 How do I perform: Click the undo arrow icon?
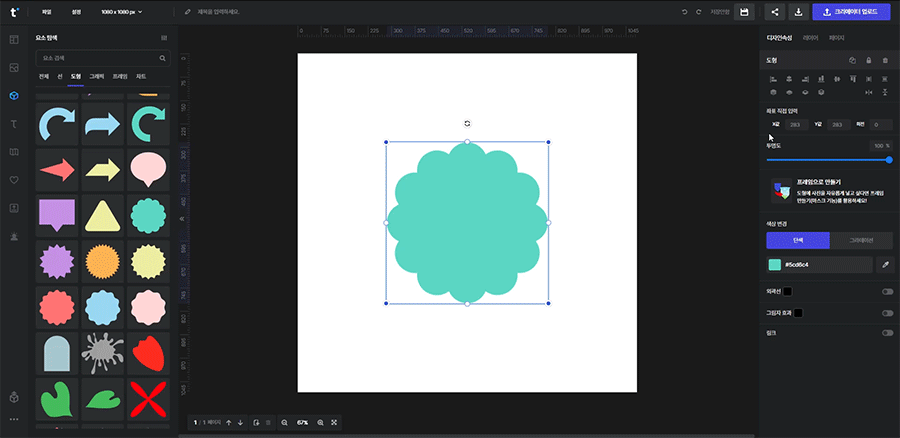tap(684, 12)
